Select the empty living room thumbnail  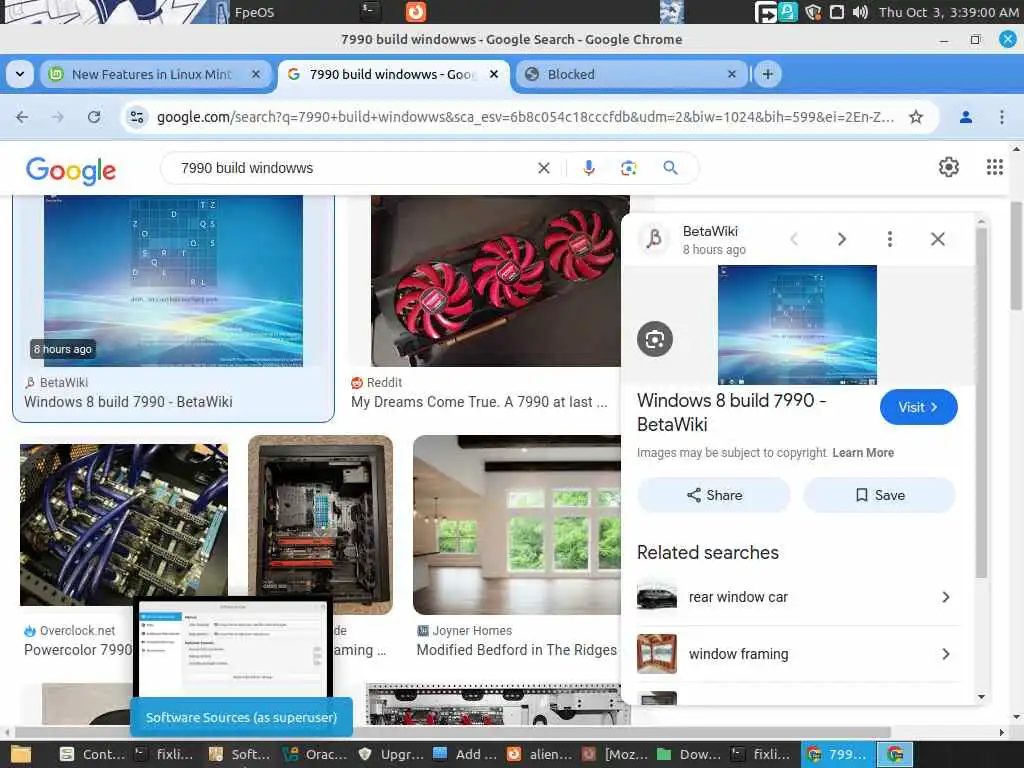coord(517,524)
